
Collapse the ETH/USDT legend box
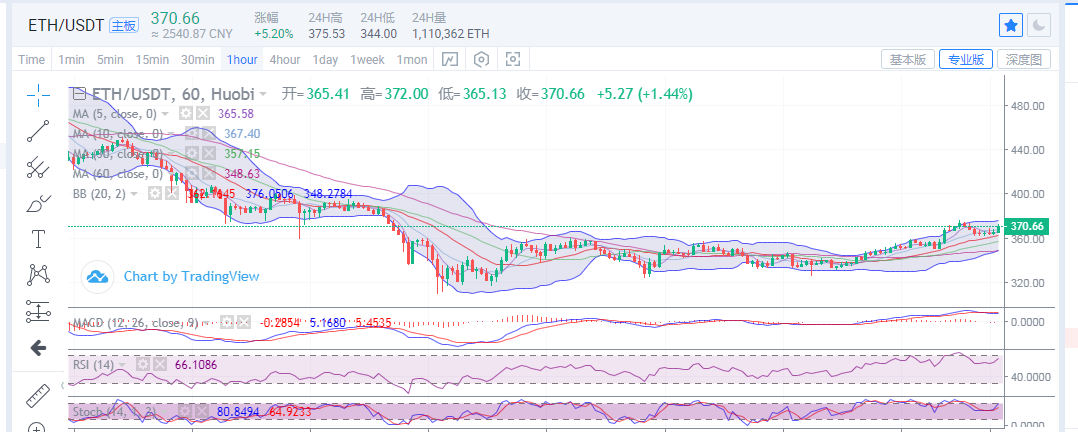[x=79, y=94]
